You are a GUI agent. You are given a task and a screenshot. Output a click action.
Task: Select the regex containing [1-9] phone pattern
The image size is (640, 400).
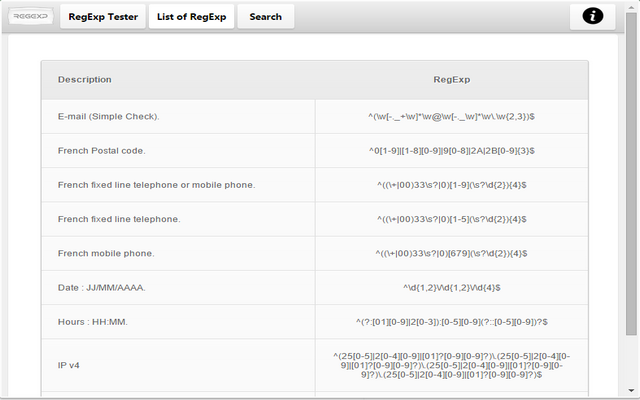[x=451, y=185]
